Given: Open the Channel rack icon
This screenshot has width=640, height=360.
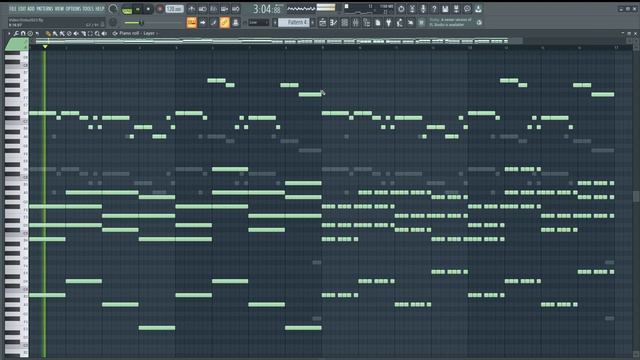Looking at the screenshot, I should click(344, 23).
